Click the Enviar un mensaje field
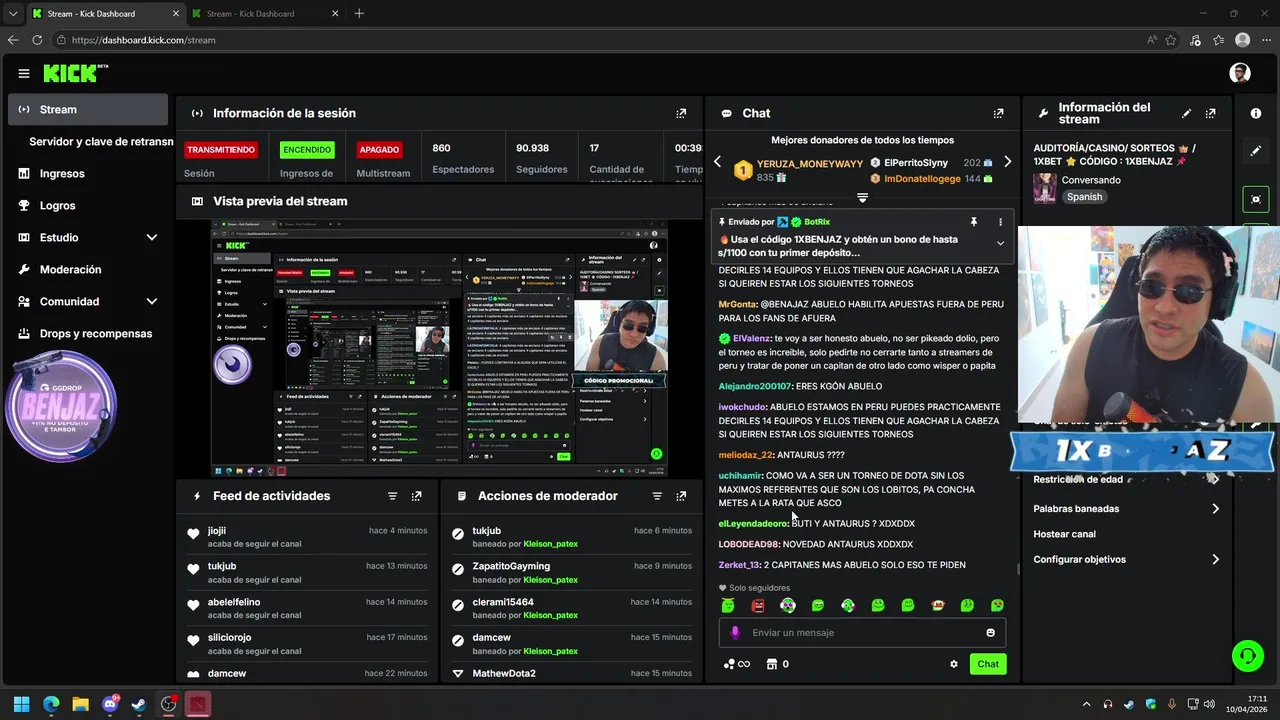The image size is (1280, 720). (862, 632)
